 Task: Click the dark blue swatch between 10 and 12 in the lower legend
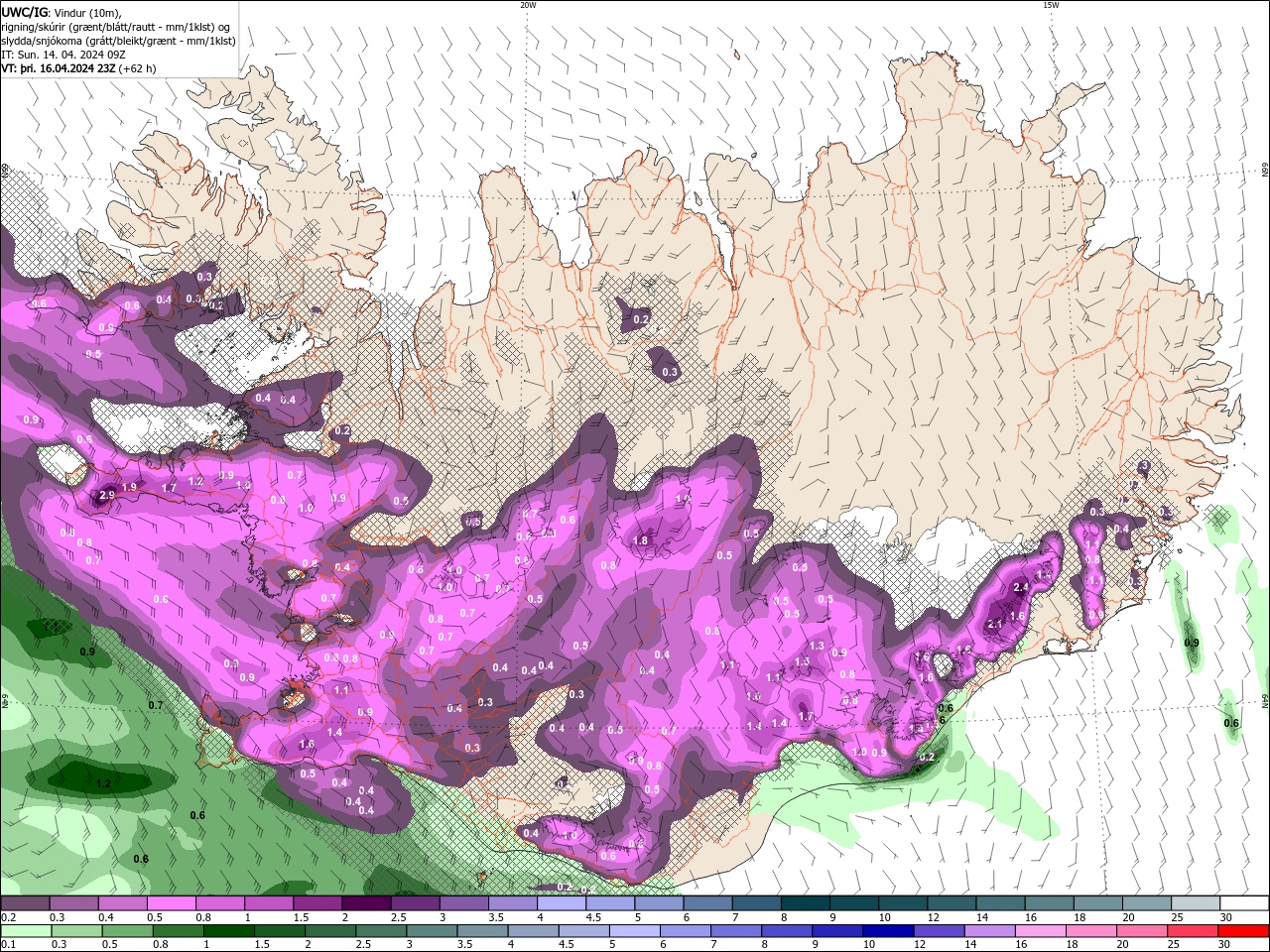[x=886, y=931]
